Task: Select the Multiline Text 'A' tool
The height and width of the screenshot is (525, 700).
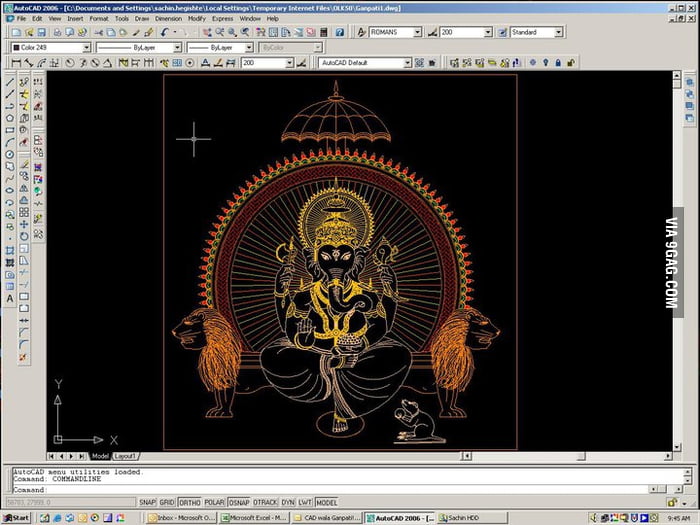Action: tap(9, 299)
